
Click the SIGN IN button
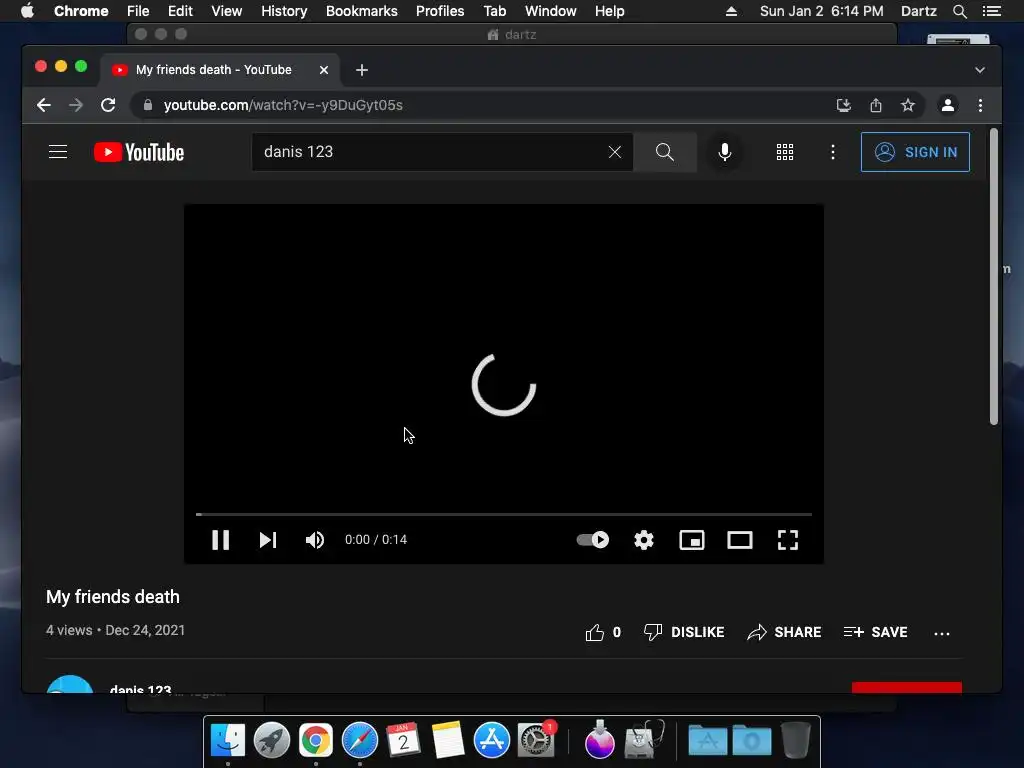coord(915,152)
